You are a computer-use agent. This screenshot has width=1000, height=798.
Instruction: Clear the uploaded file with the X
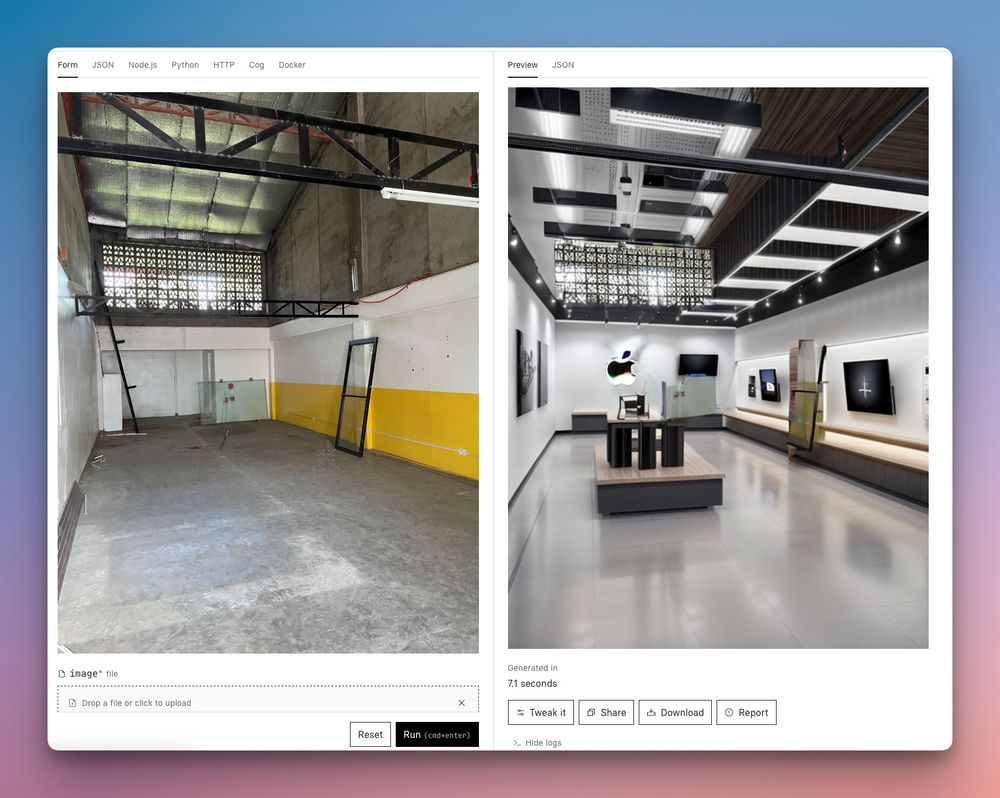462,703
